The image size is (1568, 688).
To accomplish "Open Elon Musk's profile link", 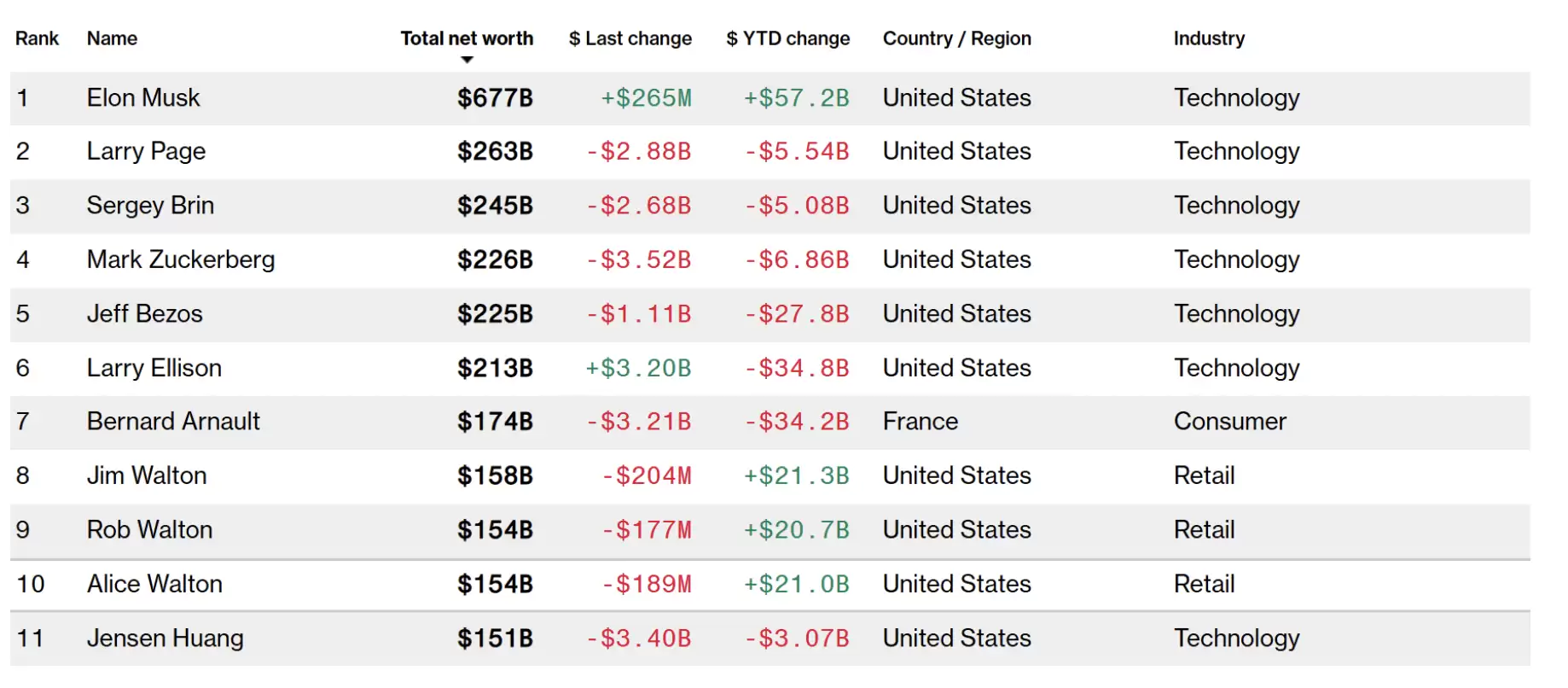I will [x=143, y=98].
